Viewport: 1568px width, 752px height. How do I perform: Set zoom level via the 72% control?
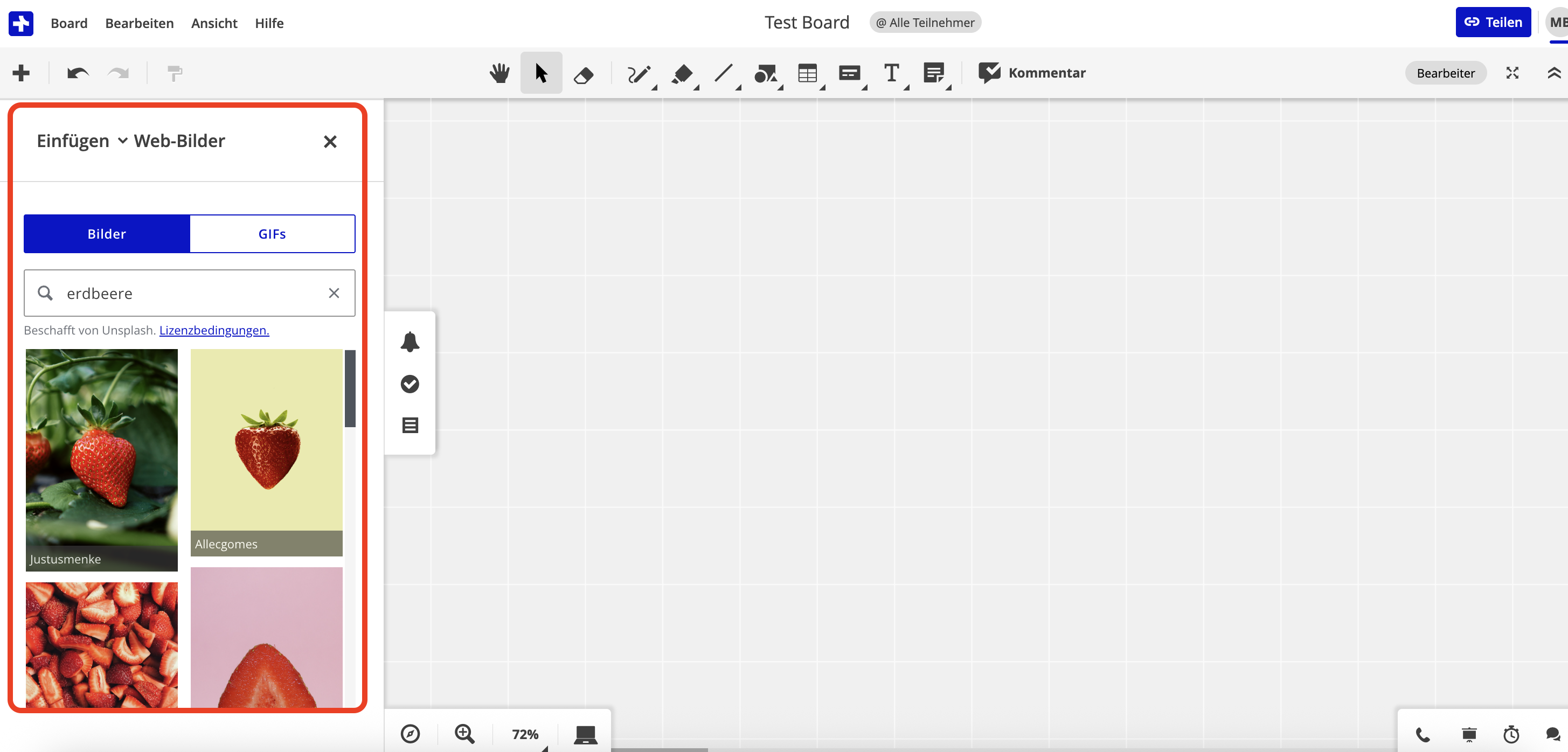pyautogui.click(x=525, y=734)
